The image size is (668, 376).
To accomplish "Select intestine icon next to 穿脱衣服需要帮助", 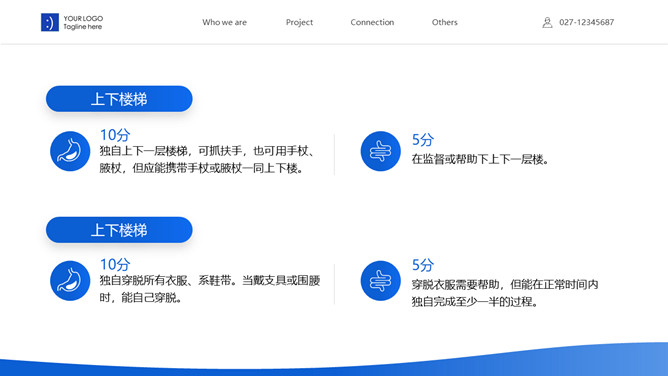I will [380, 281].
